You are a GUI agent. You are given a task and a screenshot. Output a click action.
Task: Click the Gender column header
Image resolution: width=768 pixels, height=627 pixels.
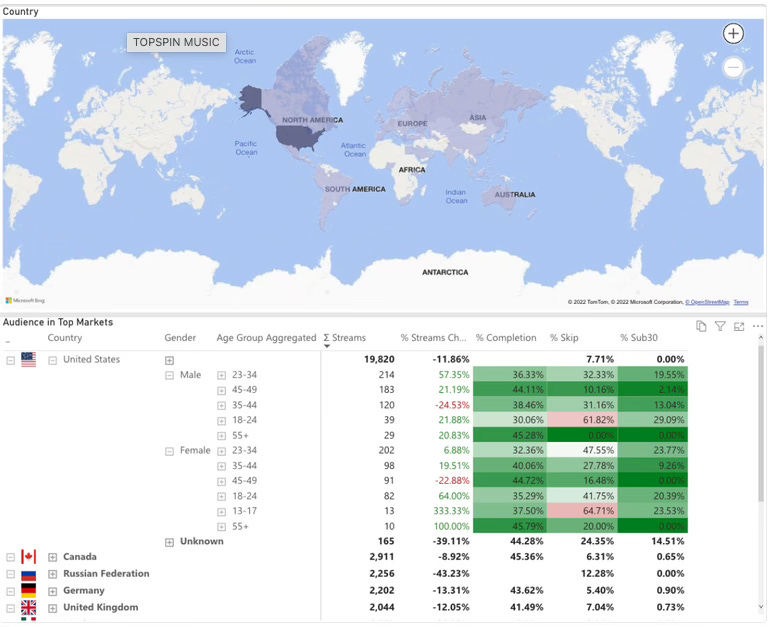click(180, 338)
